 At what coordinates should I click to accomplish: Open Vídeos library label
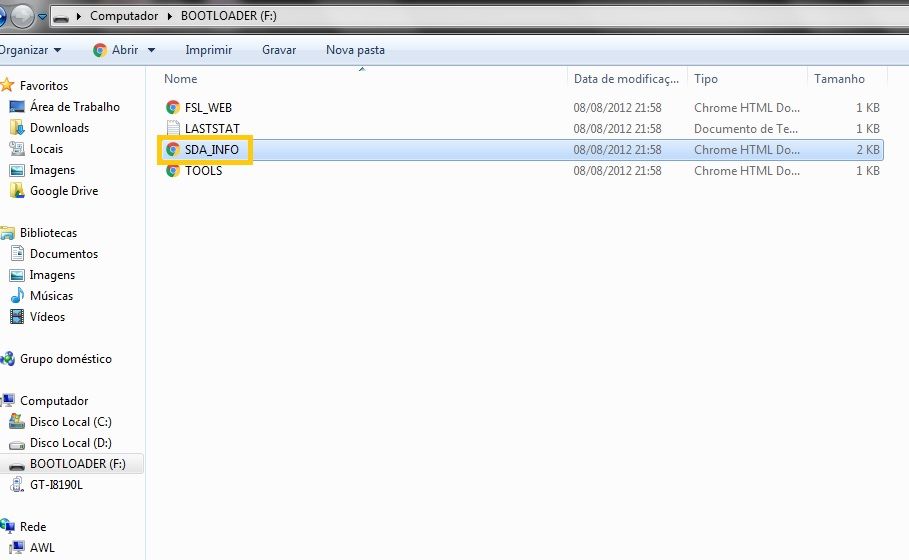point(47,317)
